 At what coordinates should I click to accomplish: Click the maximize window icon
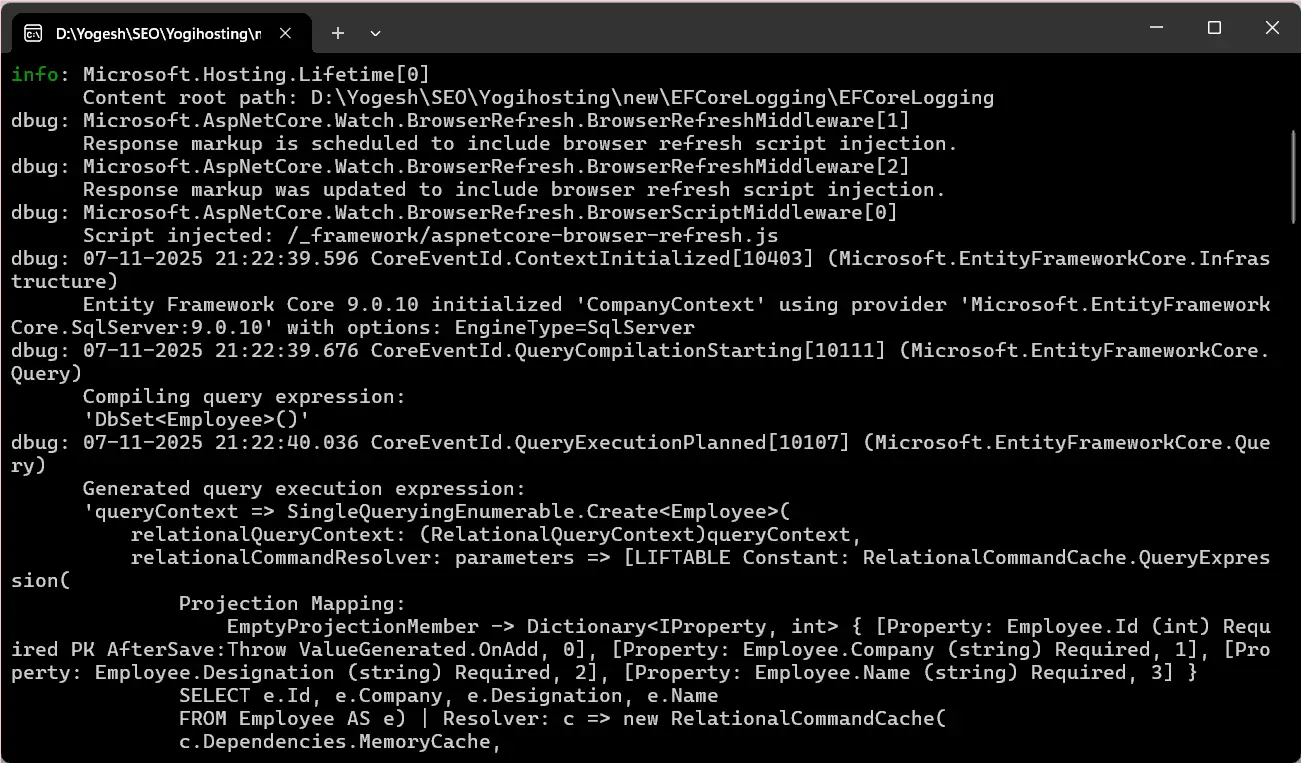pos(1213,28)
